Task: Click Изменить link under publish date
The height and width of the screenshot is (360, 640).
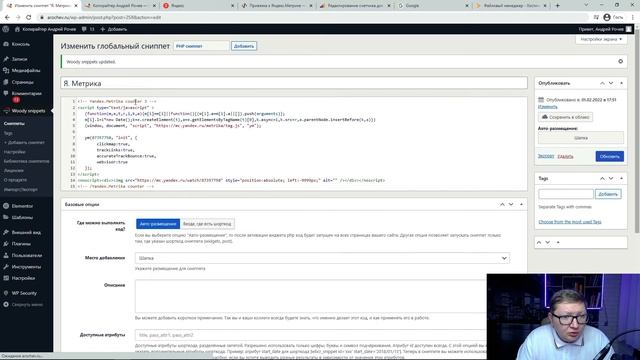Action: 547,107
